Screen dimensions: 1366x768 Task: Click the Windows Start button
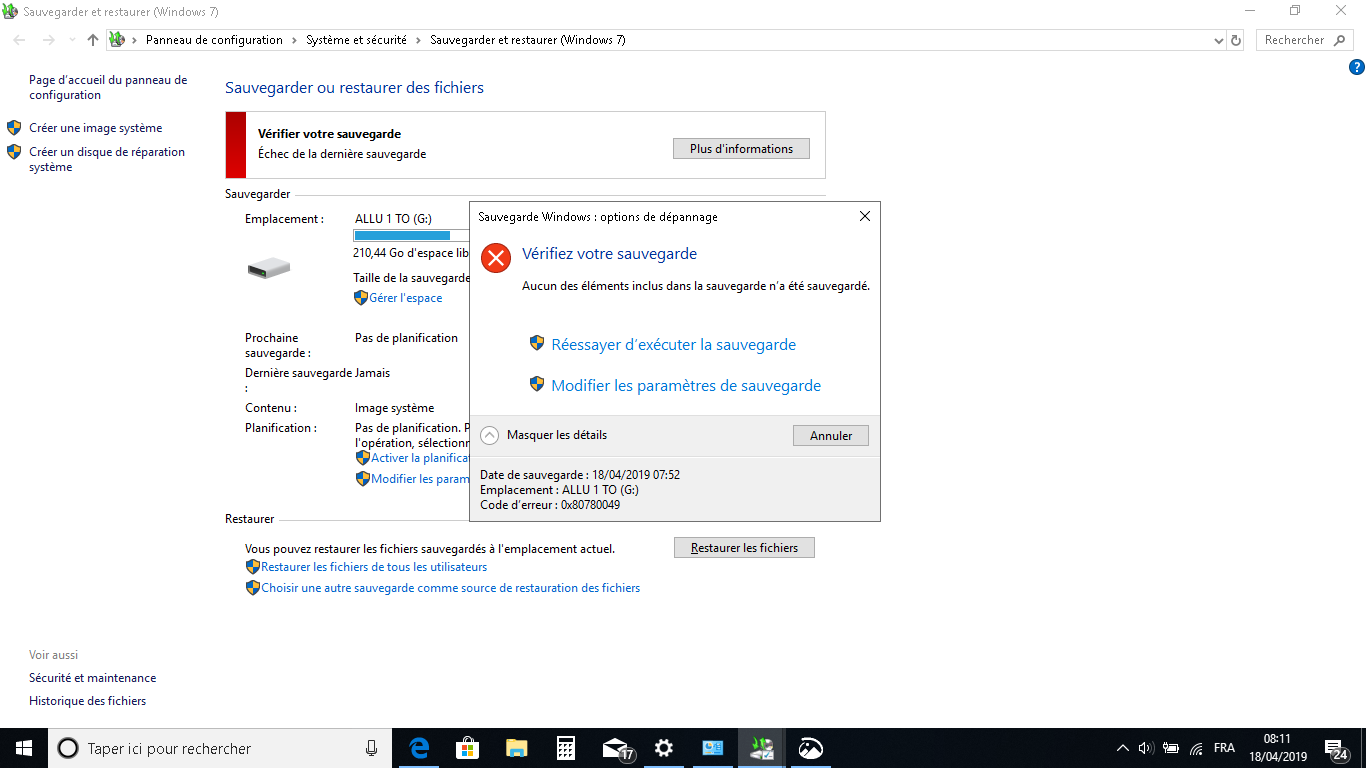[24, 748]
